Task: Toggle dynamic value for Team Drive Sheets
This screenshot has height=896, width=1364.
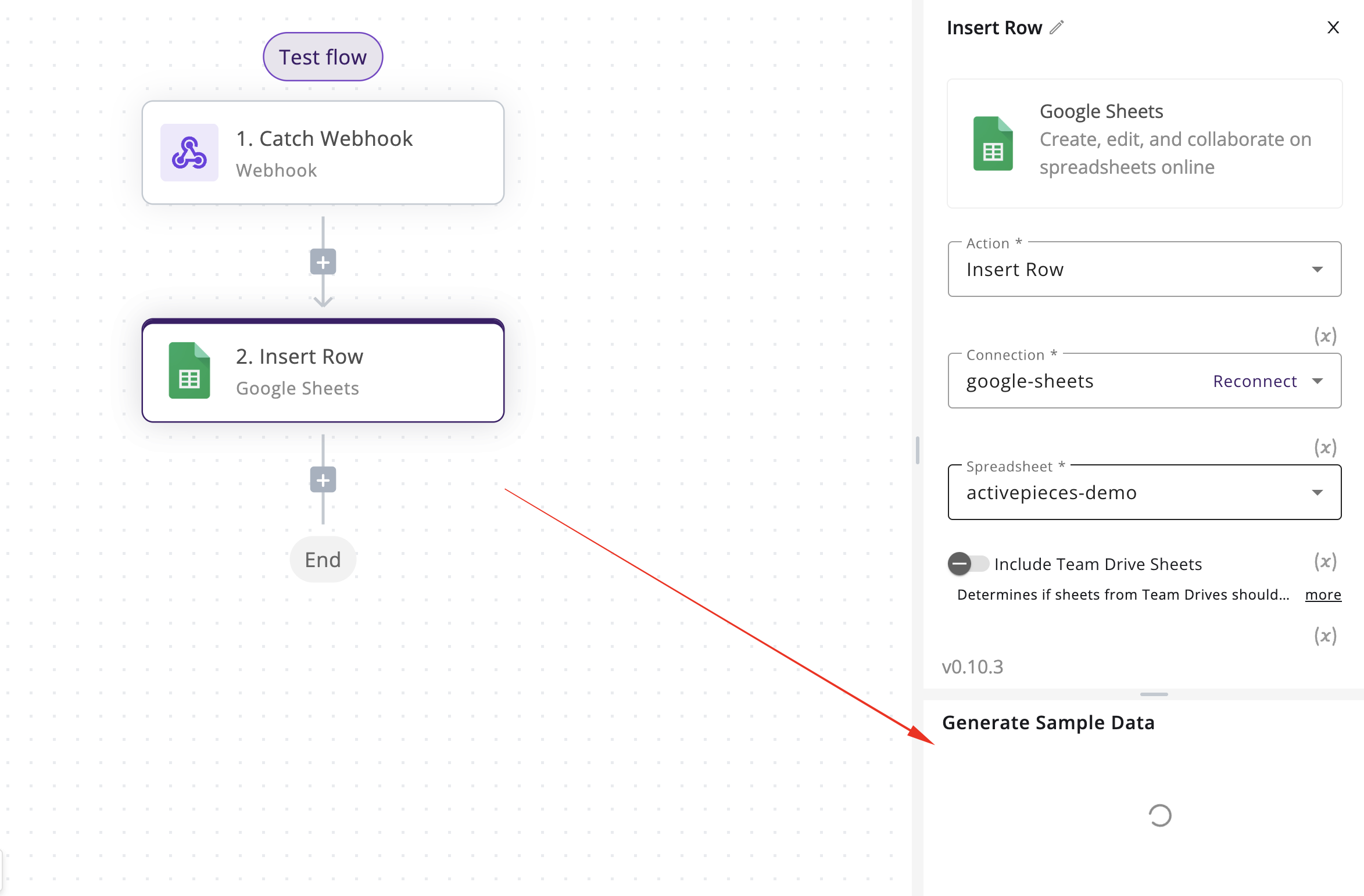Action: (1326, 561)
